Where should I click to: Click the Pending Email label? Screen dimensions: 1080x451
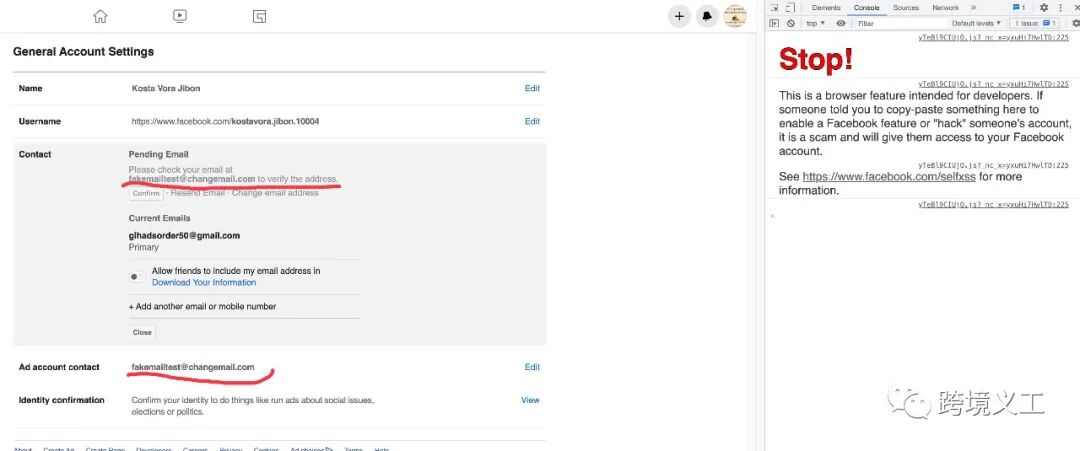[158, 154]
